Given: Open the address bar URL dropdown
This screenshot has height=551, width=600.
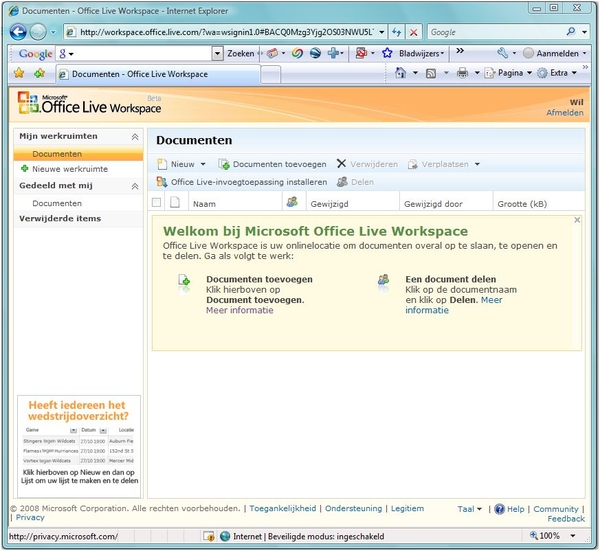Looking at the screenshot, I should coord(382,32).
